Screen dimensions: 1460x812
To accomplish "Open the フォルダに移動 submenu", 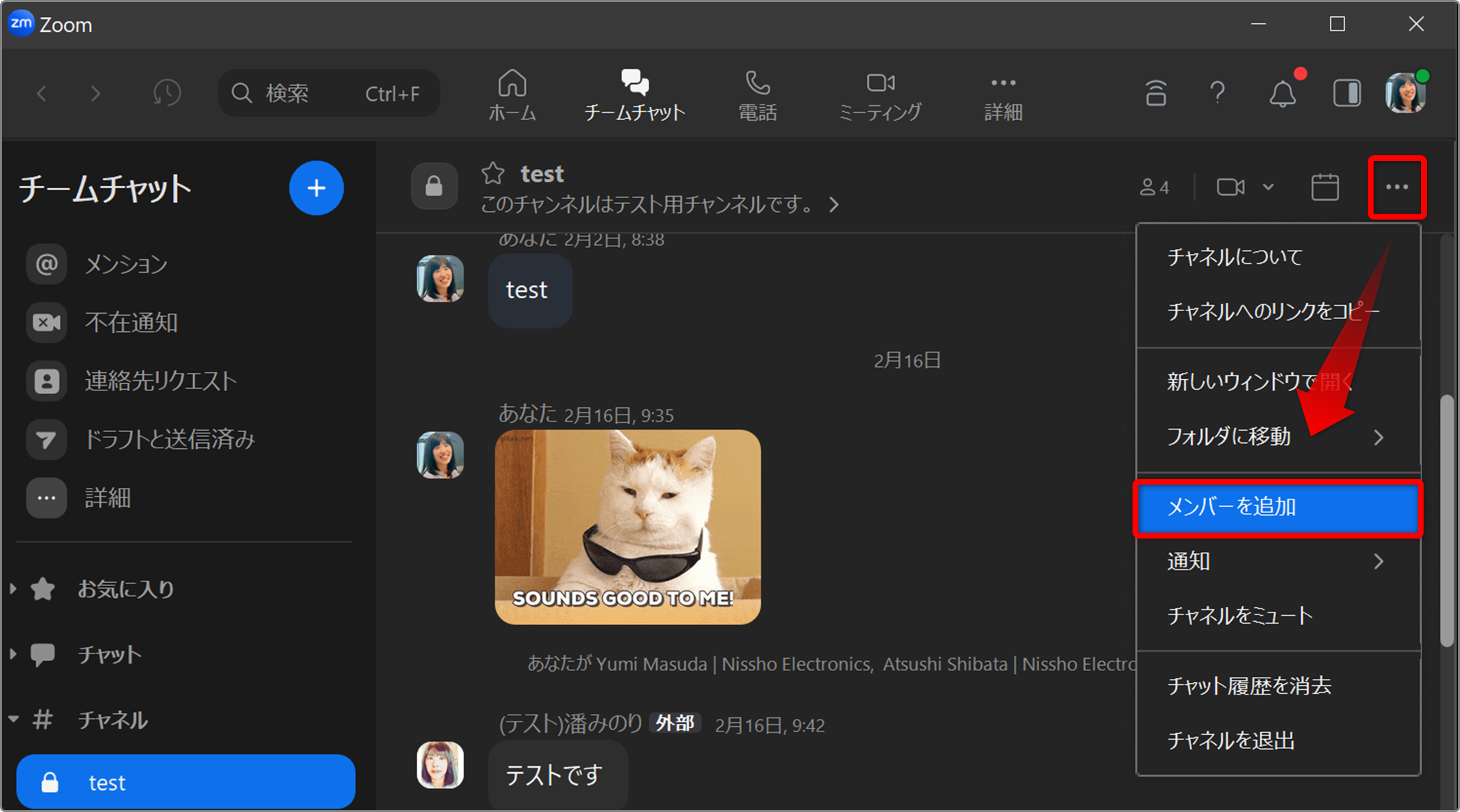I will tap(1278, 437).
